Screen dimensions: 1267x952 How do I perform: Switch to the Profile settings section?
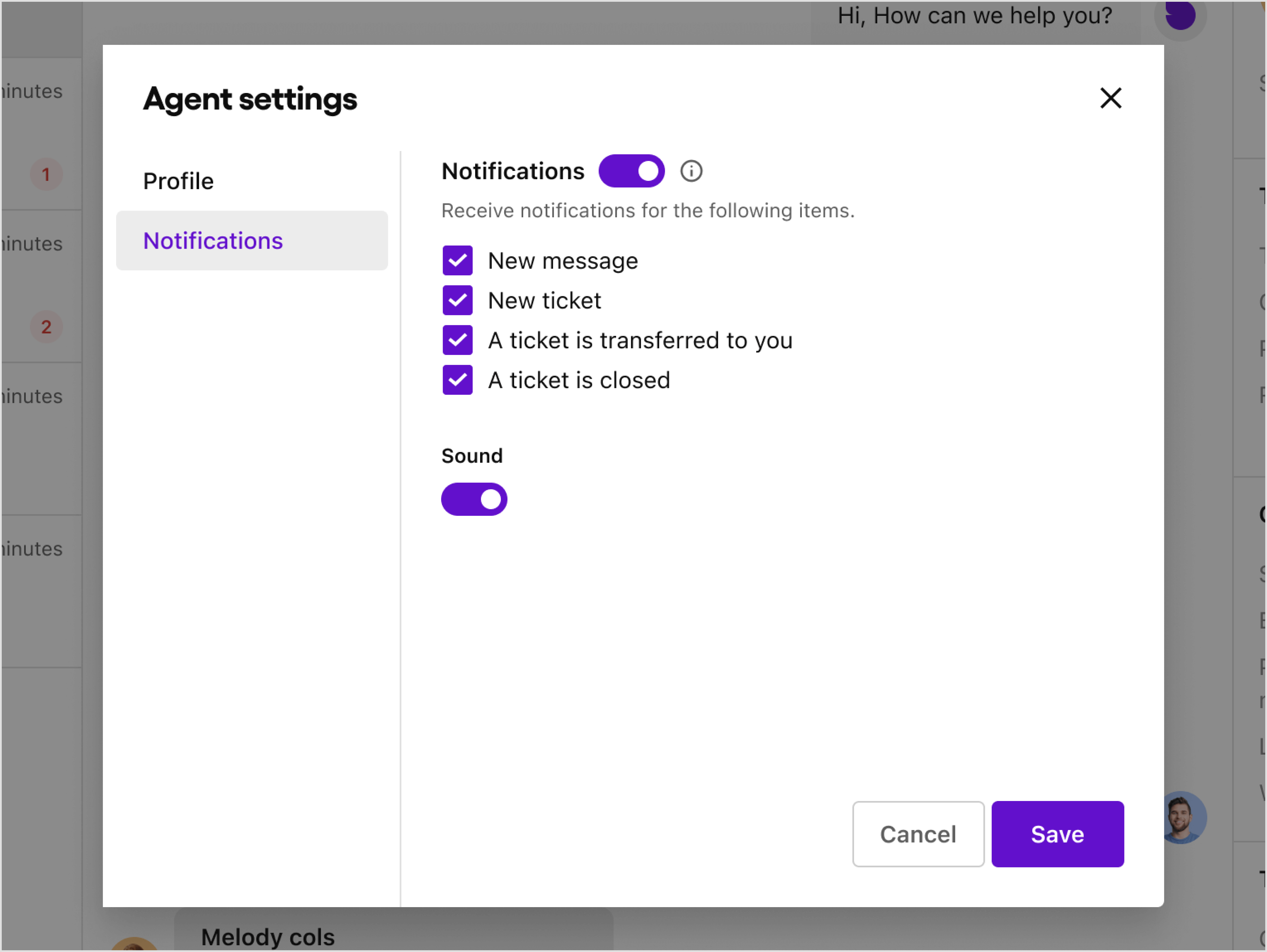point(178,180)
